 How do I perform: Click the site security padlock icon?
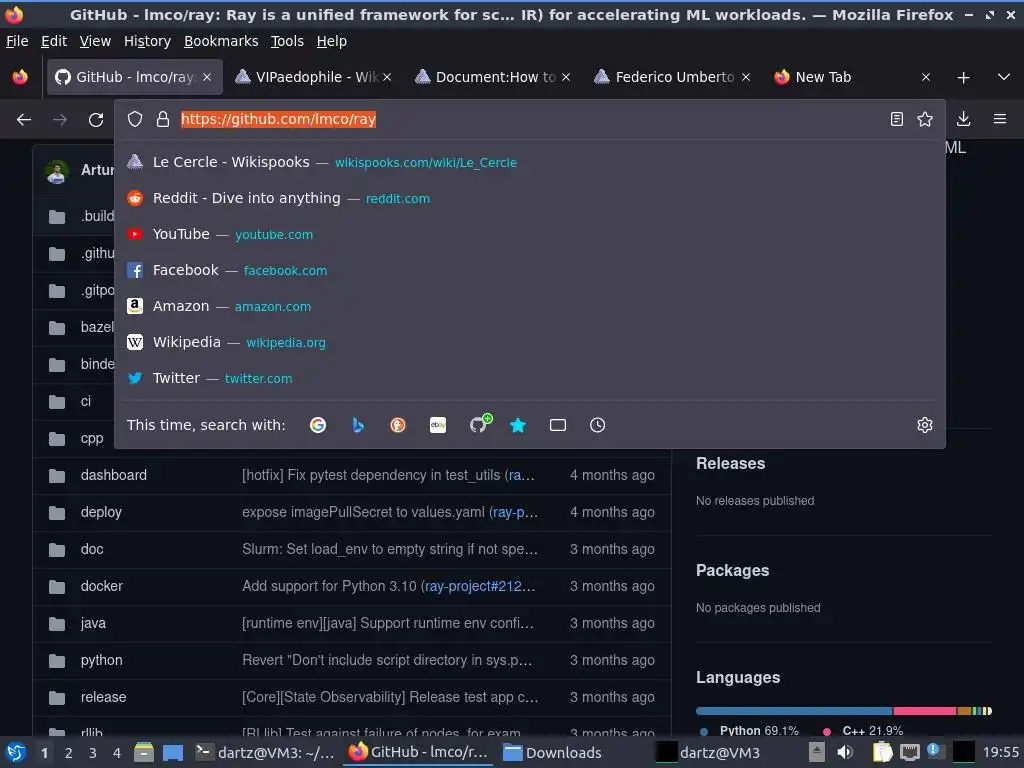click(163, 119)
